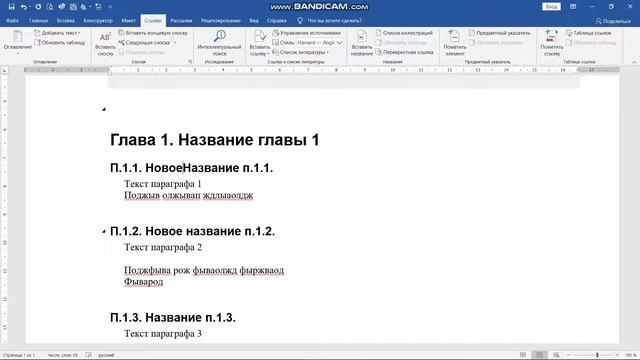640x360 pixels.
Task: Insert a footnote with Вставить сноску
Action: (x=105, y=43)
